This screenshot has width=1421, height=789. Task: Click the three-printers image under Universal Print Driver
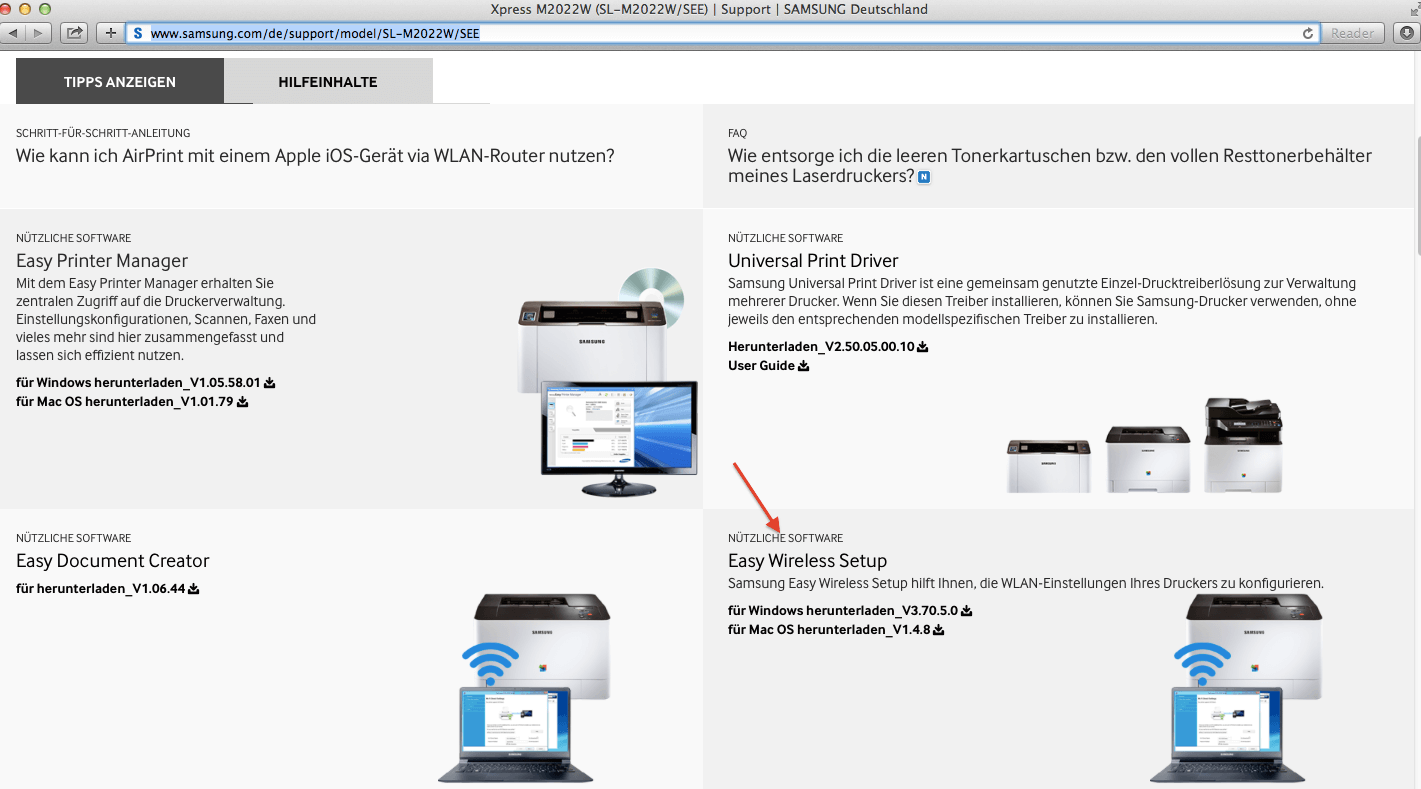(x=1144, y=445)
